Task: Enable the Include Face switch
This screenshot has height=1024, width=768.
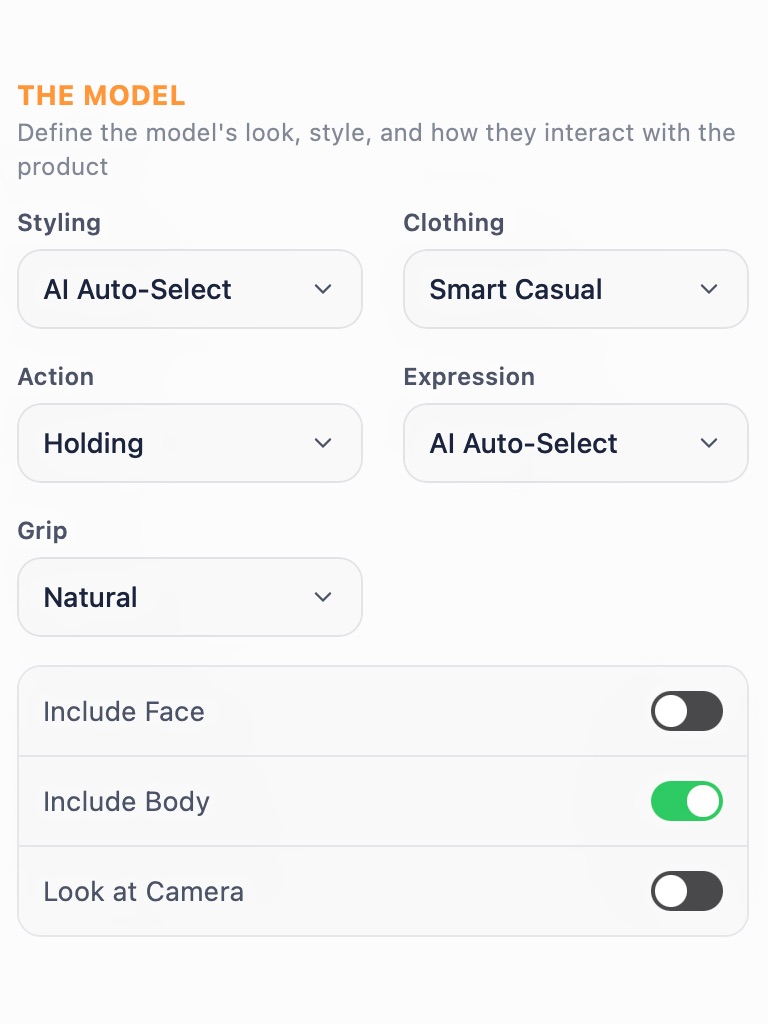Action: (x=686, y=711)
